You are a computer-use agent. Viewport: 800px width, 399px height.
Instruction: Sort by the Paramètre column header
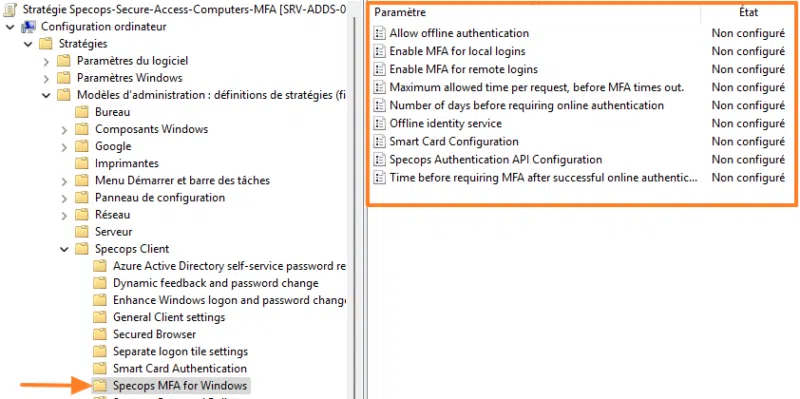[x=535, y=12]
